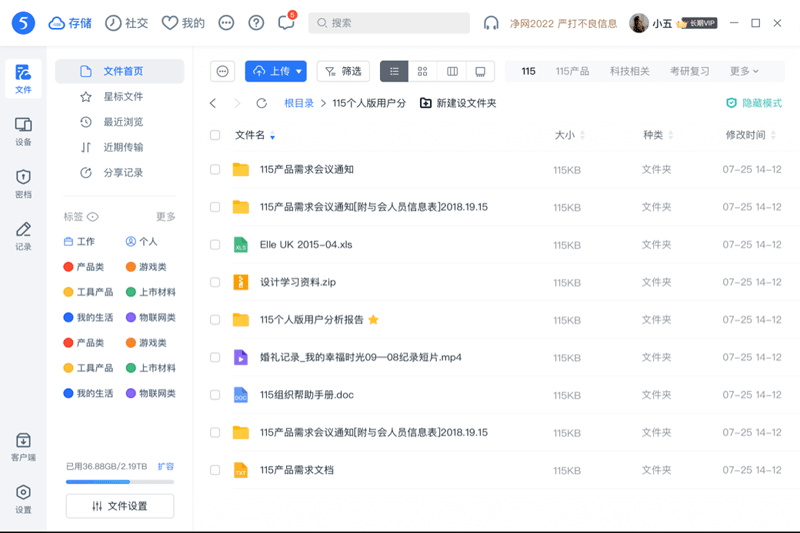
Task: Click the star on 115个人版用户分析报告
Action: click(x=373, y=320)
